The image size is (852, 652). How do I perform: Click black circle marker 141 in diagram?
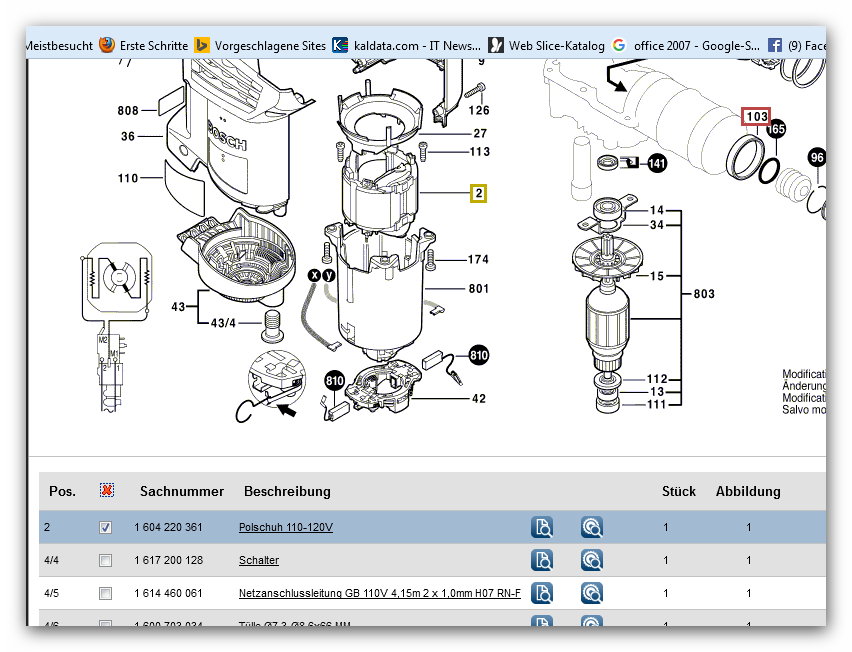[x=657, y=163]
